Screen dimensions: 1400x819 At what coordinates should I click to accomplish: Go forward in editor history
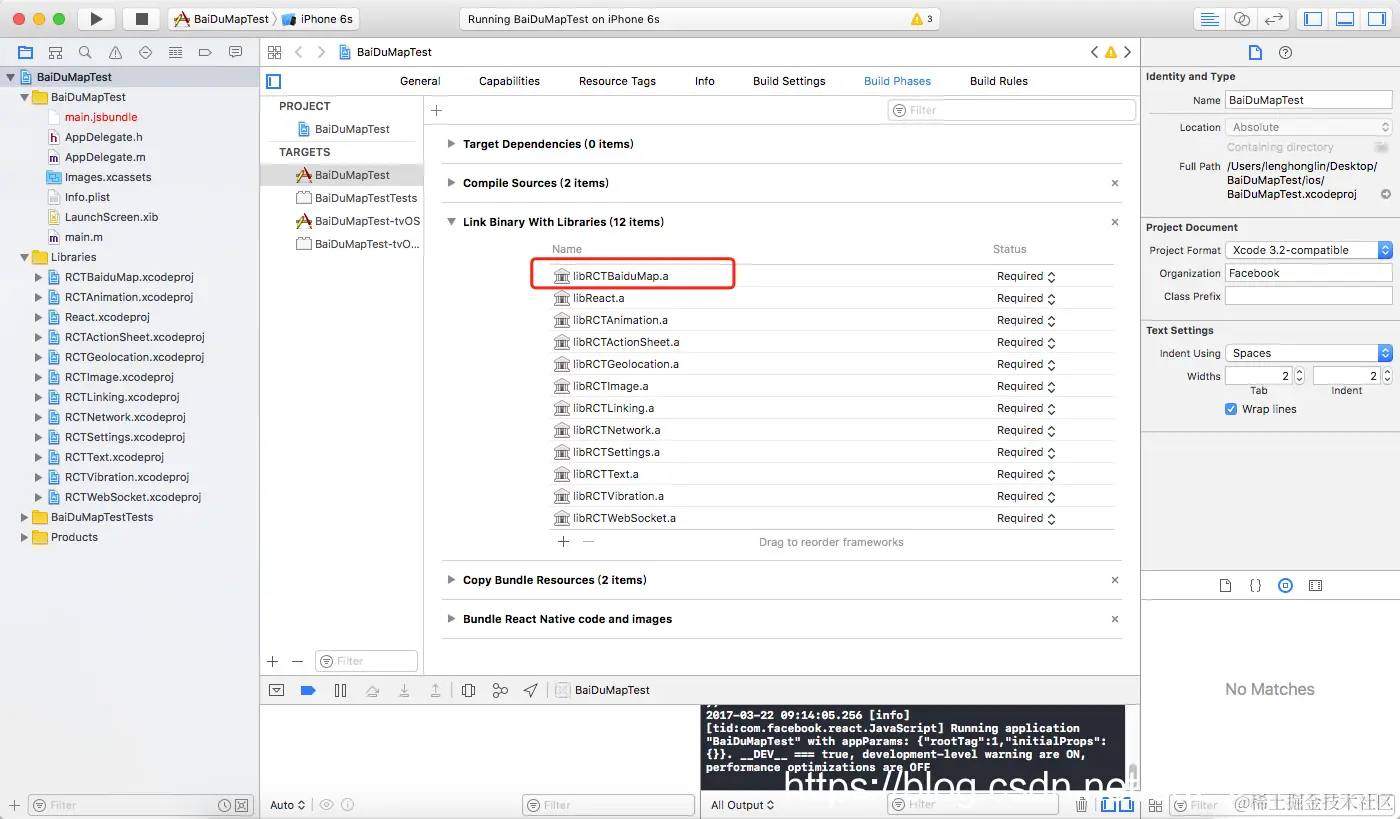[x=322, y=52]
